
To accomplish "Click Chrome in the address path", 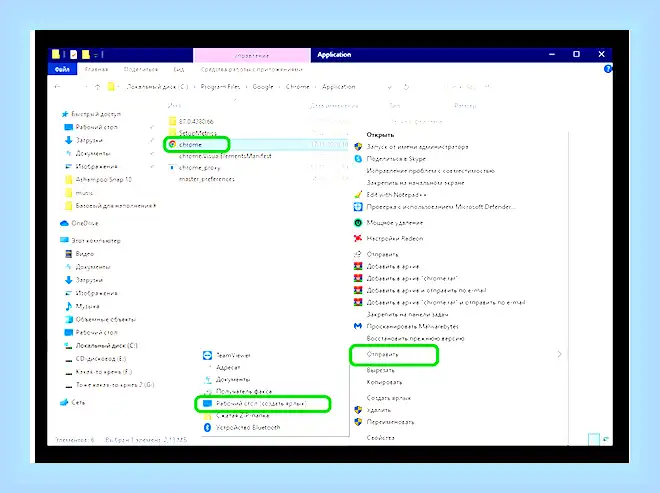I will (x=298, y=87).
